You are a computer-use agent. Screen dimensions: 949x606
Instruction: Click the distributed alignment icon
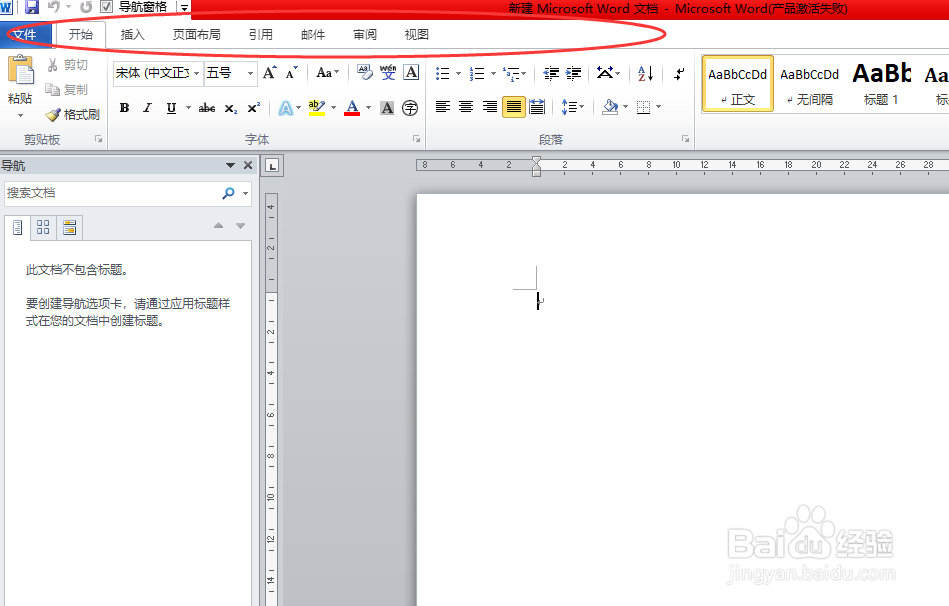537,107
